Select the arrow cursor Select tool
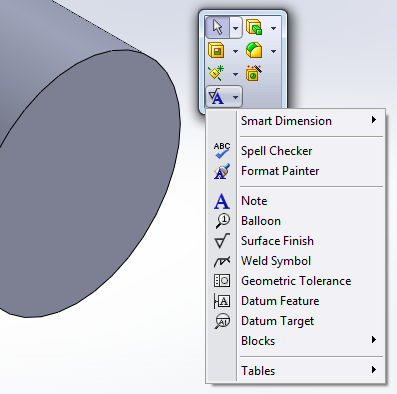The width and height of the screenshot is (397, 394). (x=217, y=27)
